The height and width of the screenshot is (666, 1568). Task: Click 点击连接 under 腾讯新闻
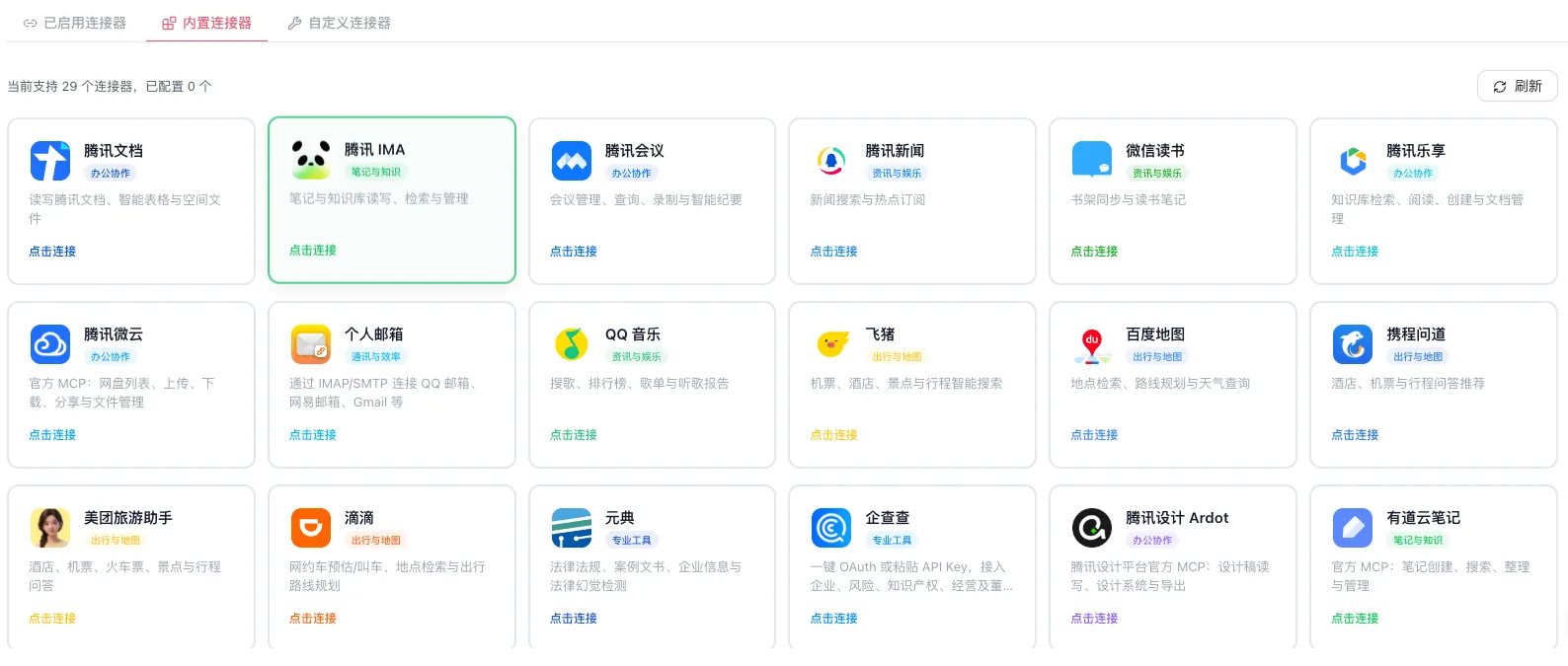point(834,252)
